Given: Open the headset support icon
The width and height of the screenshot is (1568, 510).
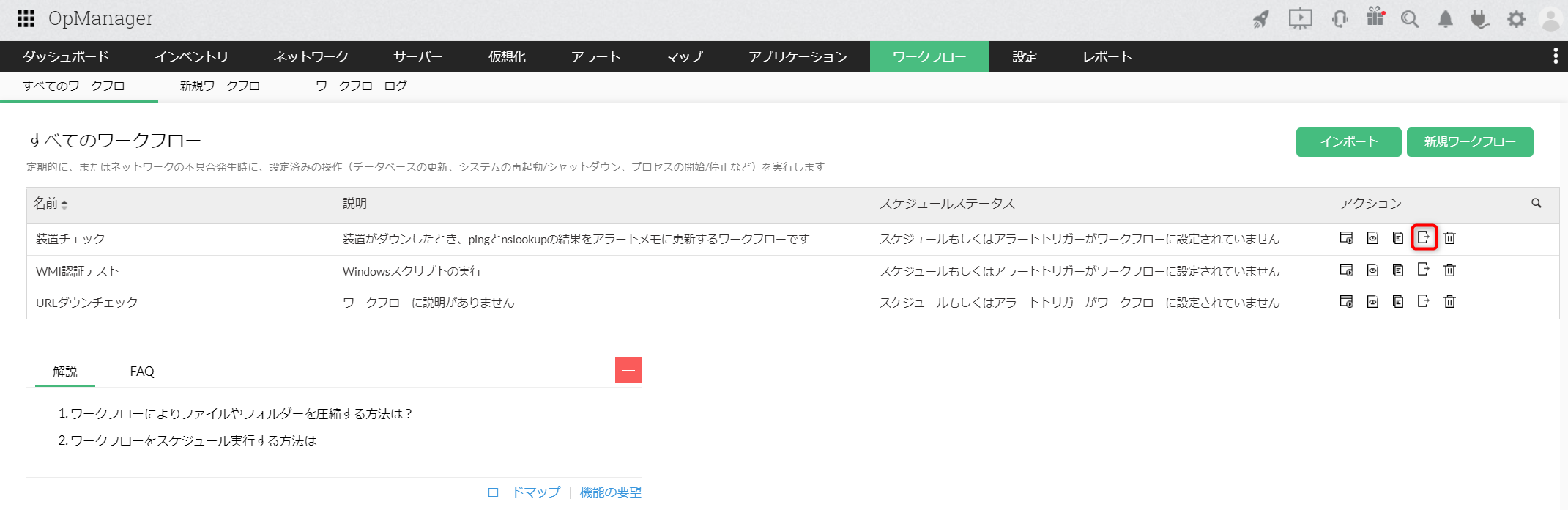Looking at the screenshot, I should point(1340,19).
